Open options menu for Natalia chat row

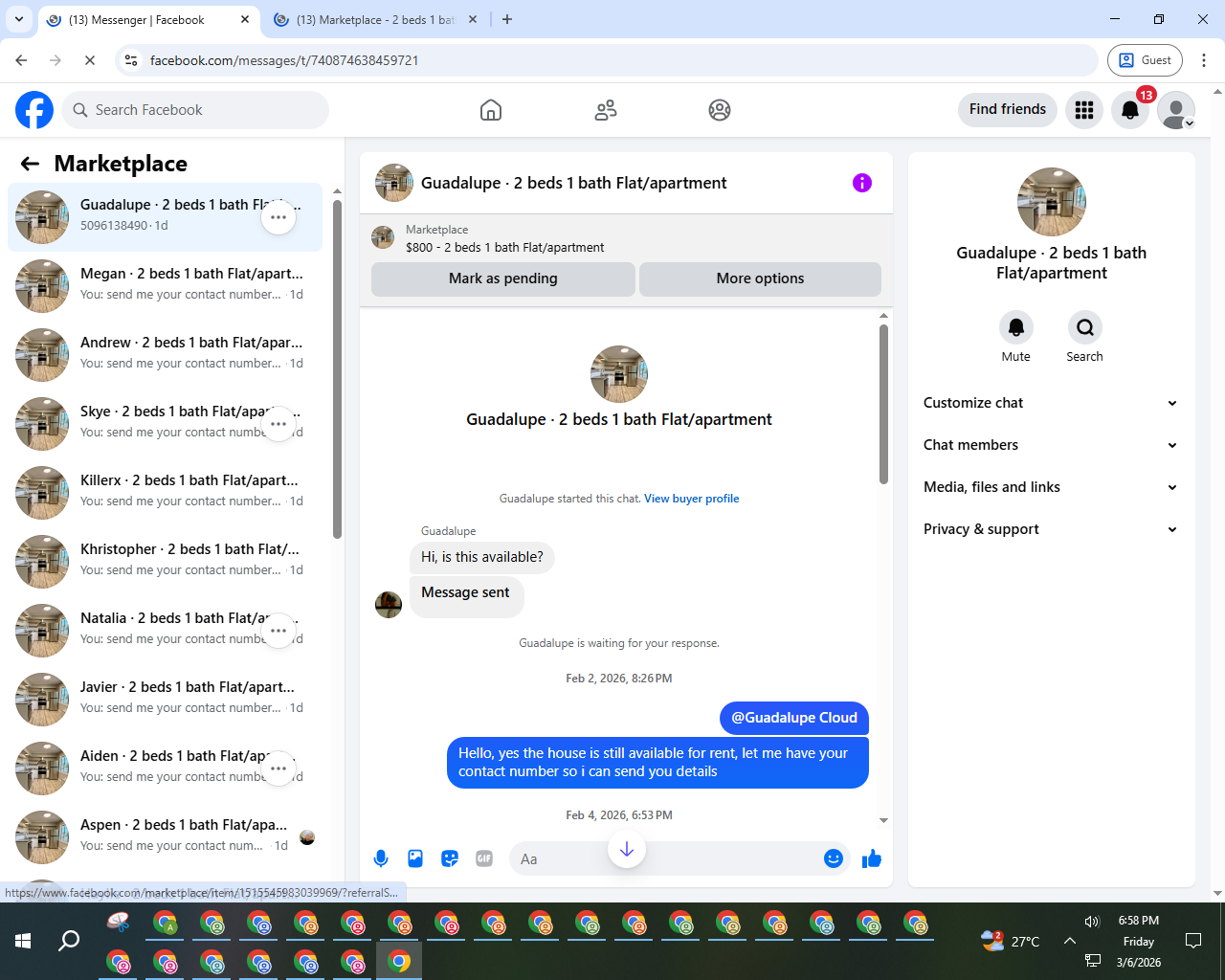click(278, 631)
